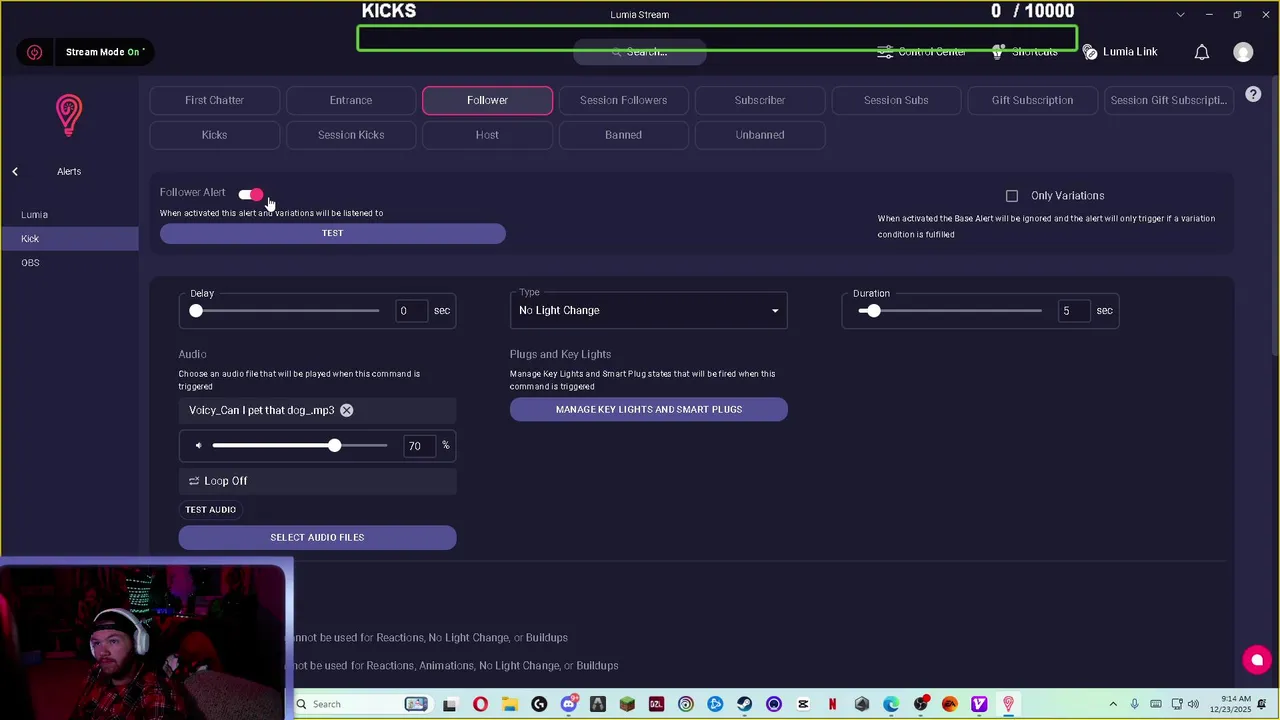Click the audio volume slider handle
The height and width of the screenshot is (720, 1280).
334,446
